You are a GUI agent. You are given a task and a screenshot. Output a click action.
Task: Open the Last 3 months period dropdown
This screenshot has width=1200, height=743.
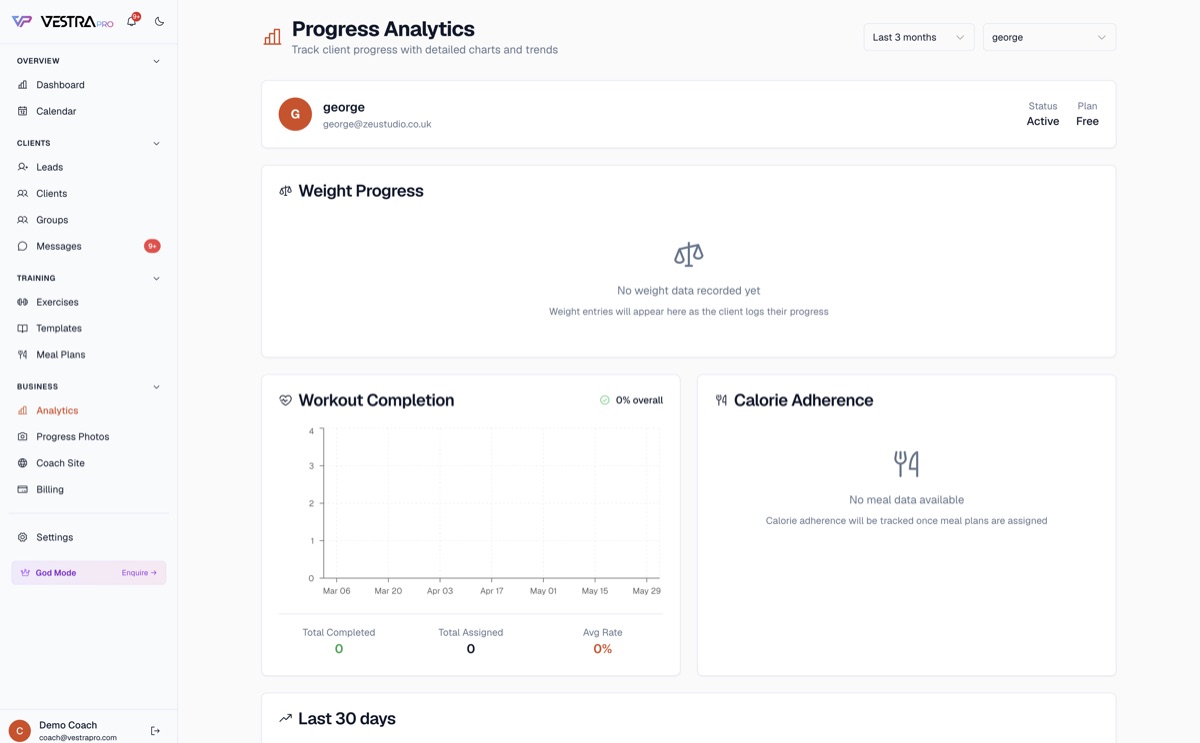coord(919,37)
